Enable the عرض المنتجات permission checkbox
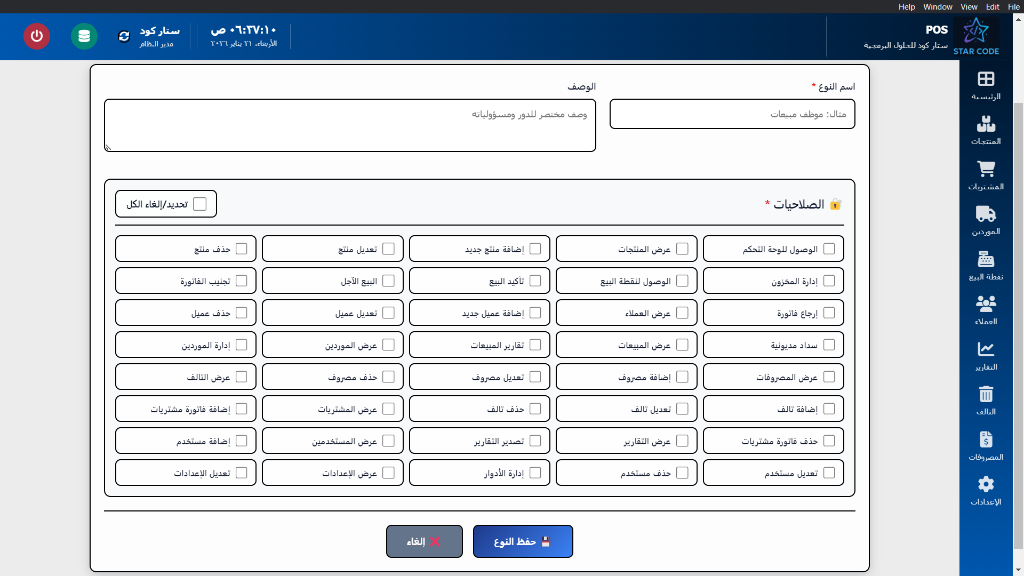This screenshot has height=576, width=1024. (x=684, y=248)
